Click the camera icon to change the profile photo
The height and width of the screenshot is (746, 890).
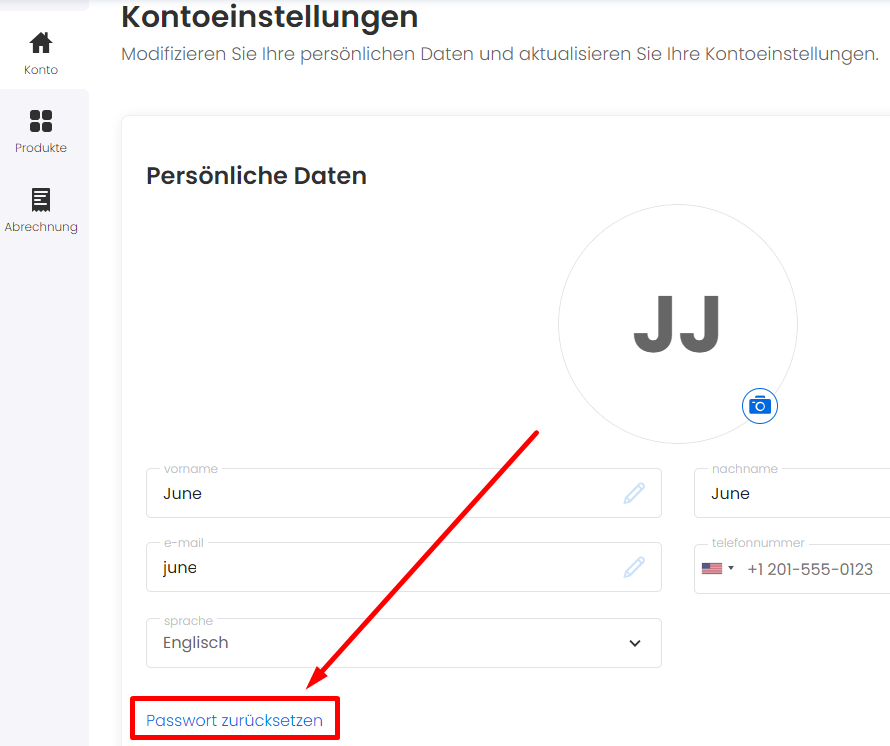pos(759,406)
